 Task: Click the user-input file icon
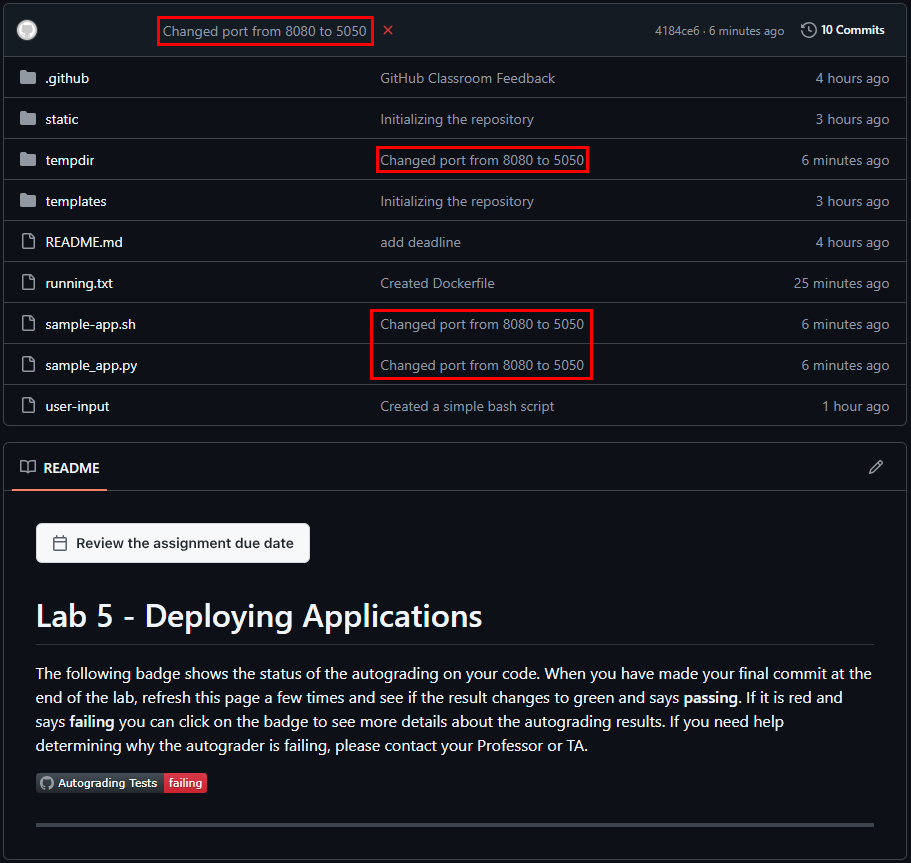pyautogui.click(x=28, y=406)
